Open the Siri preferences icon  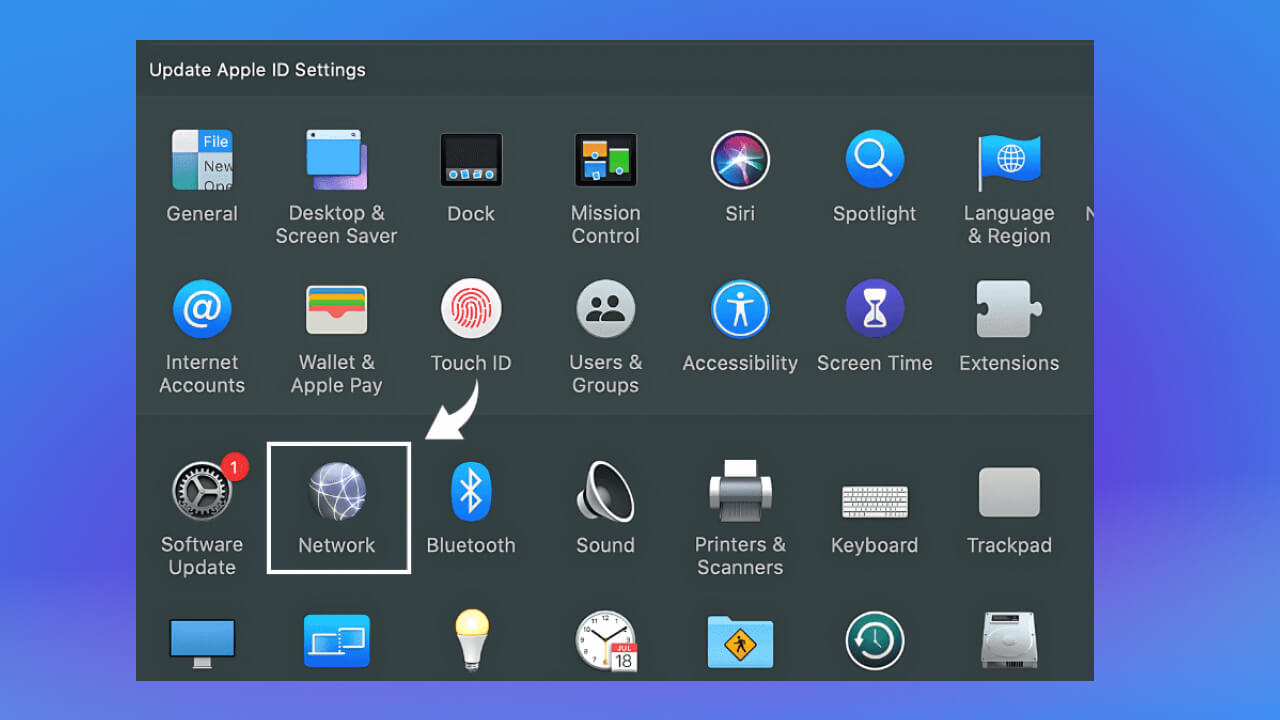[740, 160]
